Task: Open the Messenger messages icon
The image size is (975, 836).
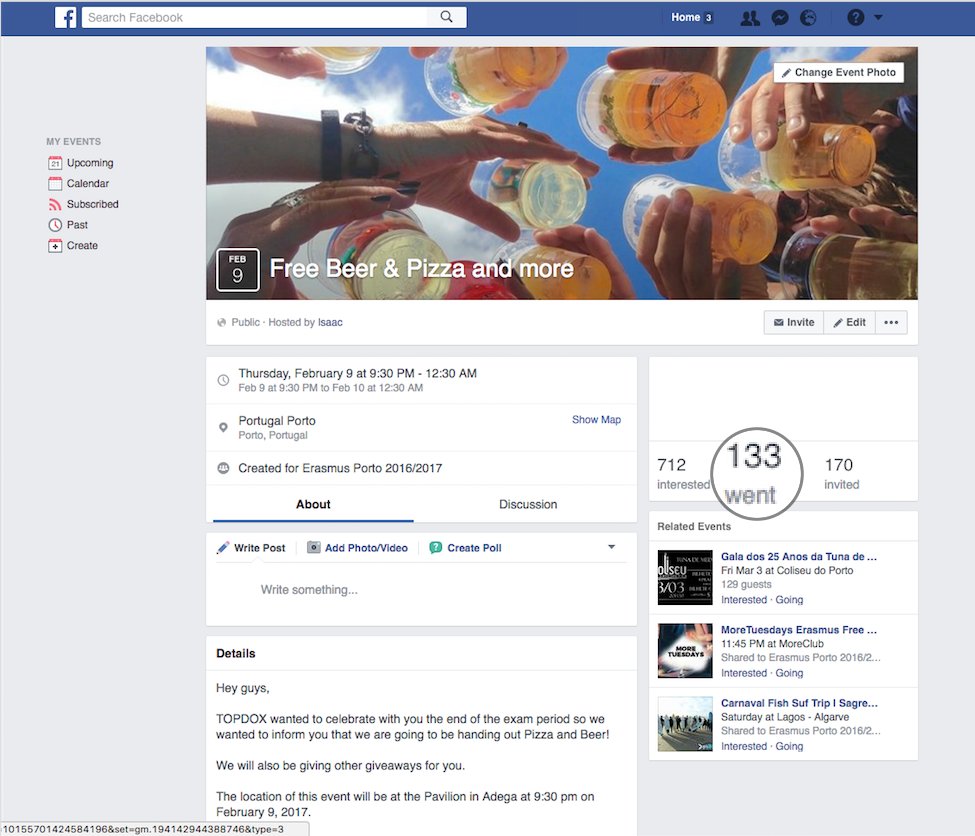Action: pos(780,18)
